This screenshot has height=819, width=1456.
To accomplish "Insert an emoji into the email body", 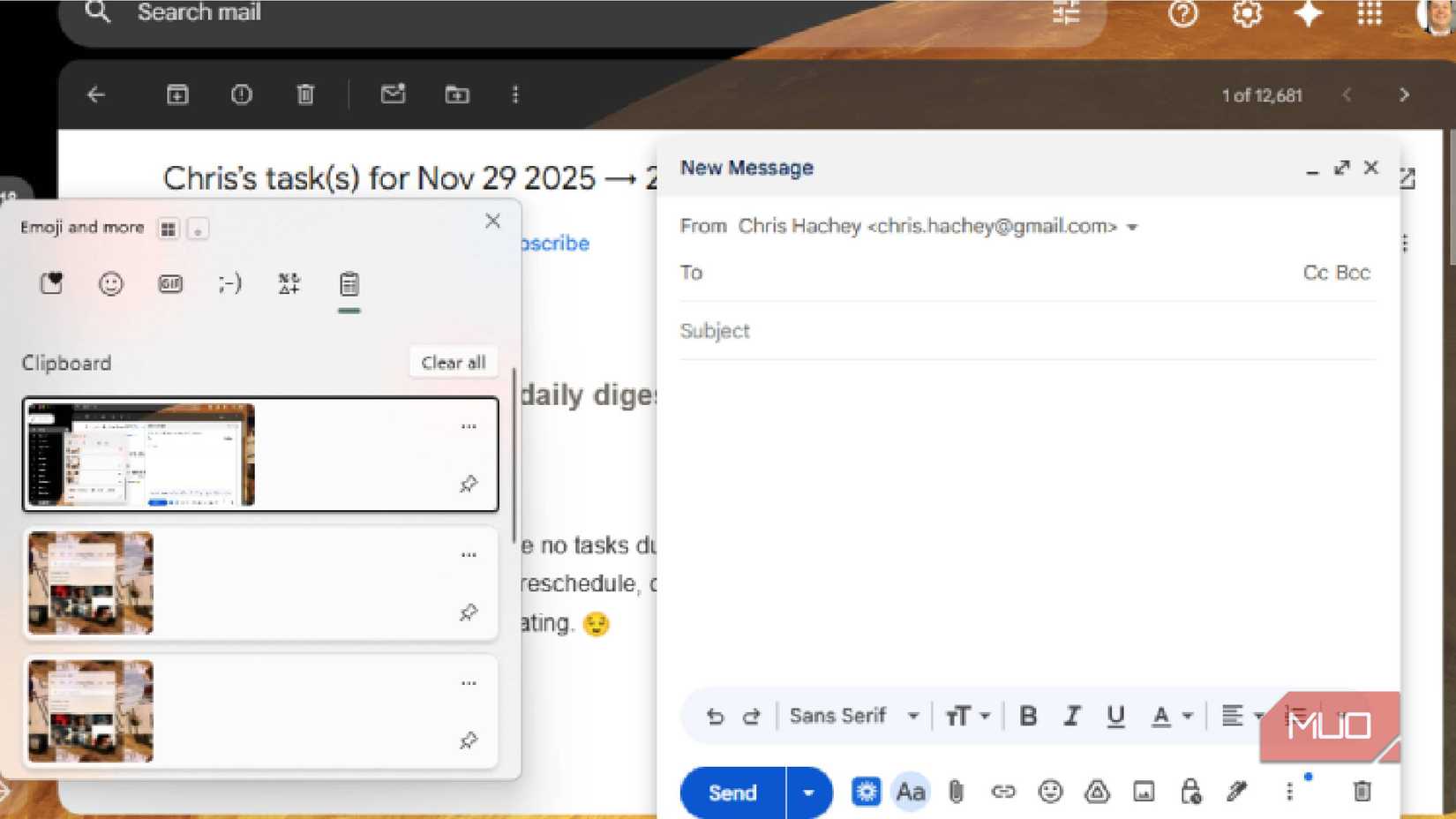I will (1050, 792).
